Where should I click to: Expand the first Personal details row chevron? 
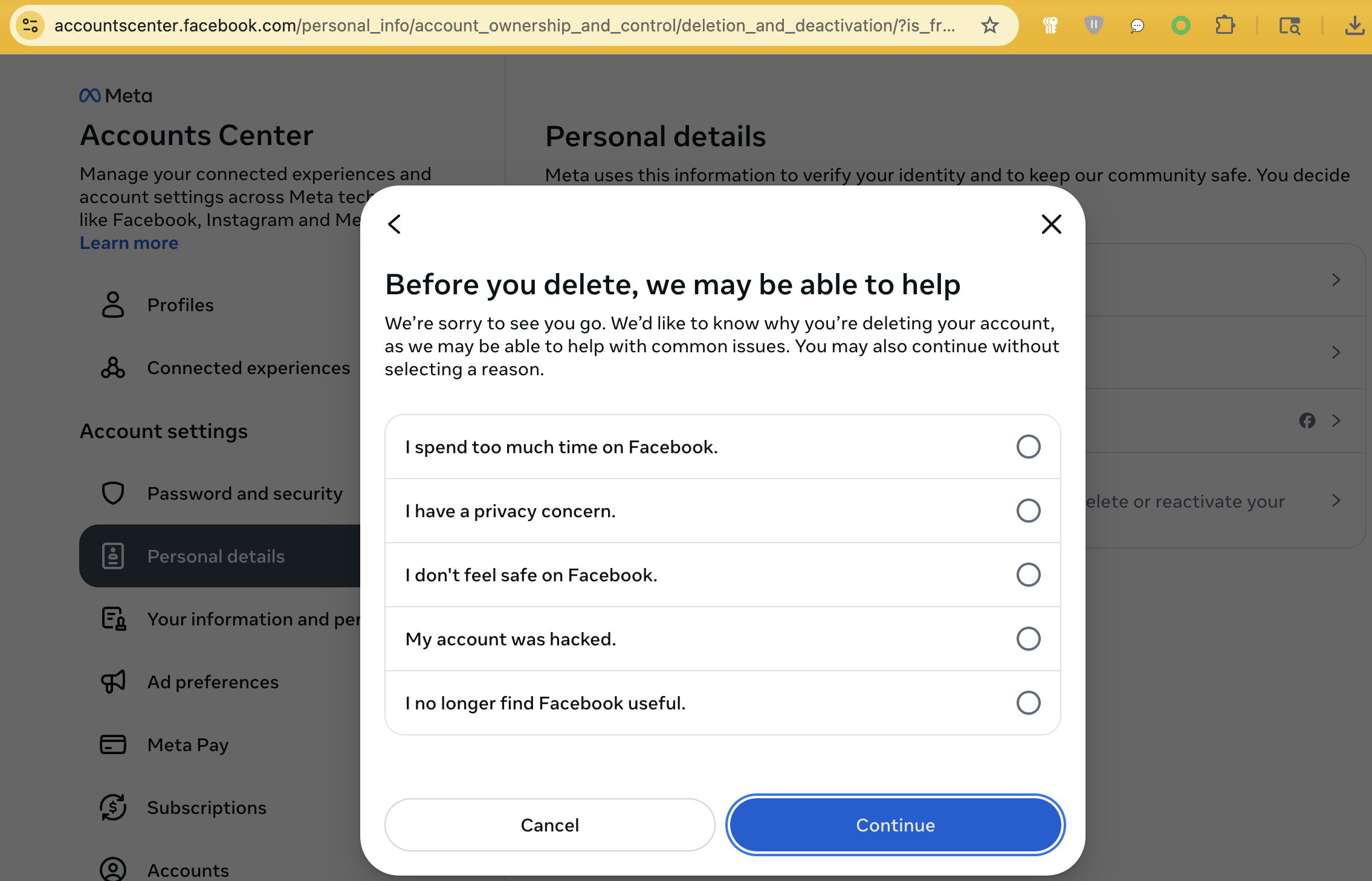(1336, 280)
